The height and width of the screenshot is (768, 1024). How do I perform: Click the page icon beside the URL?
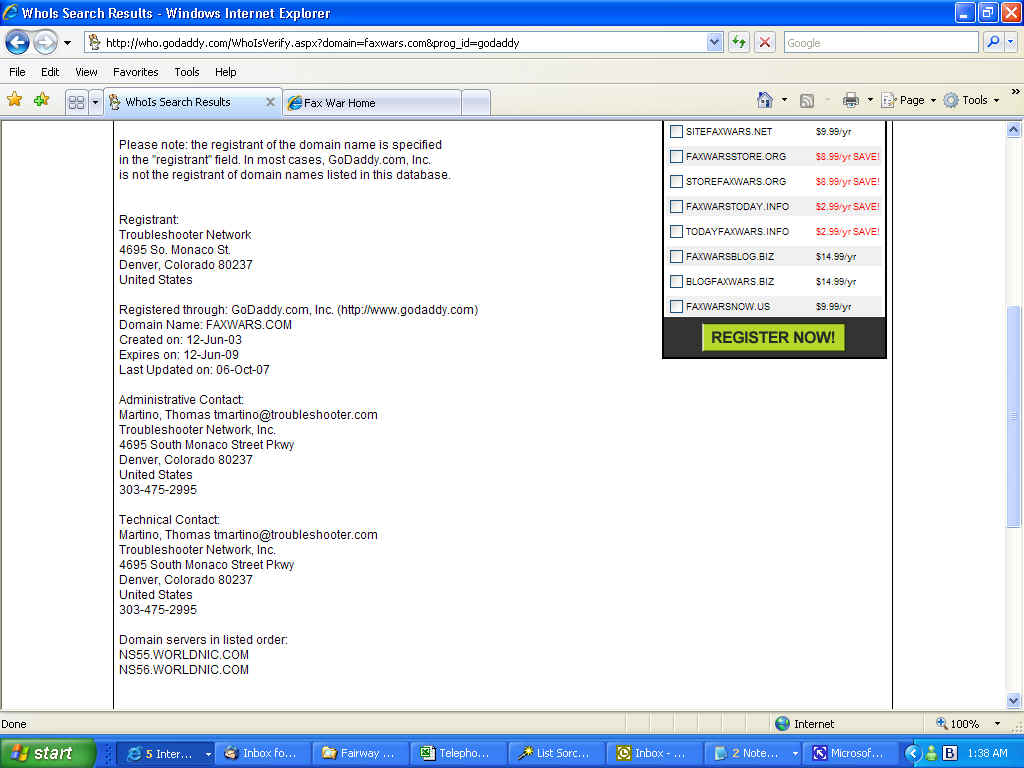[95, 43]
